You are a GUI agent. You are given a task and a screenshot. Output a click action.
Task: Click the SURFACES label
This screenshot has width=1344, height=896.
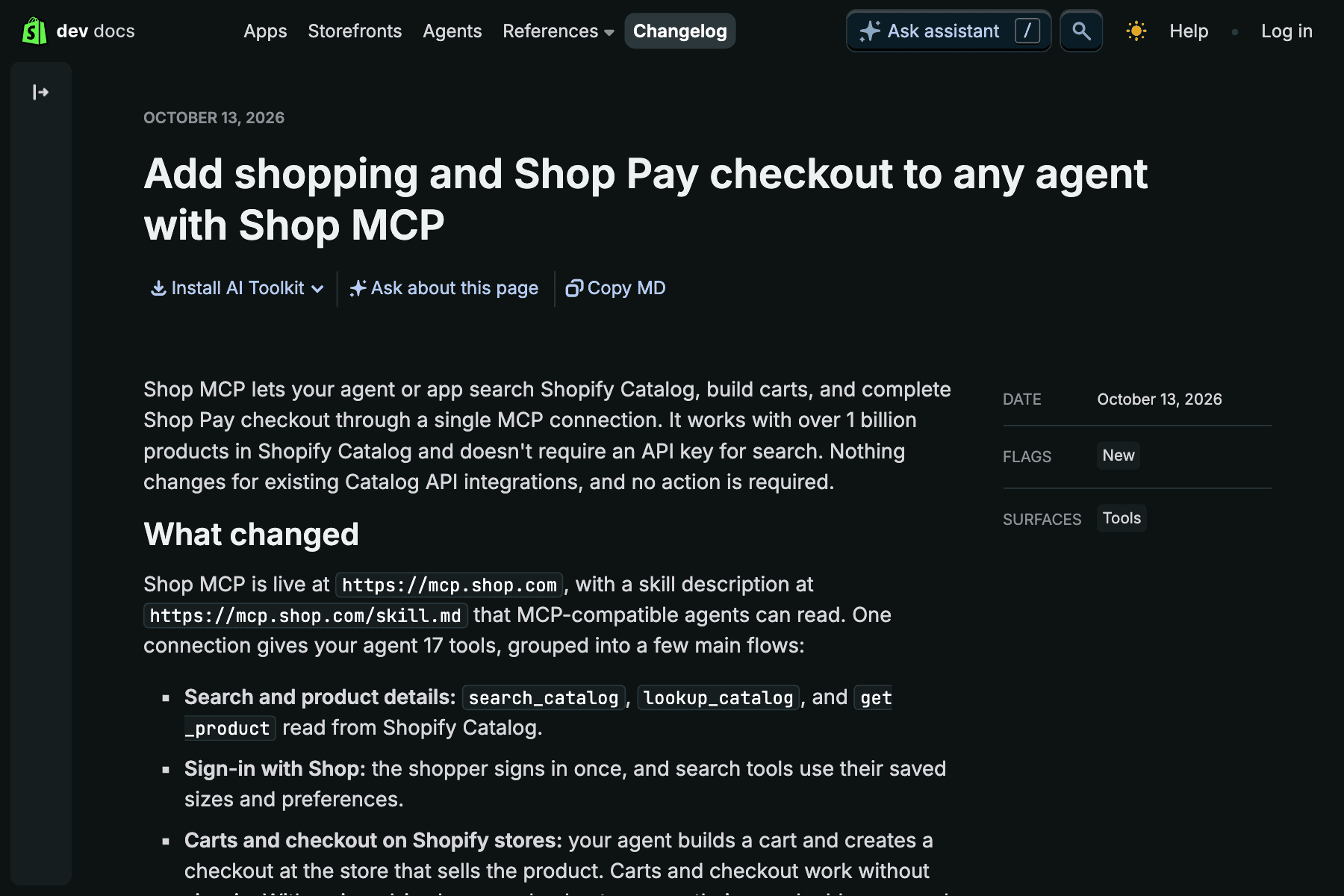pos(1042,519)
